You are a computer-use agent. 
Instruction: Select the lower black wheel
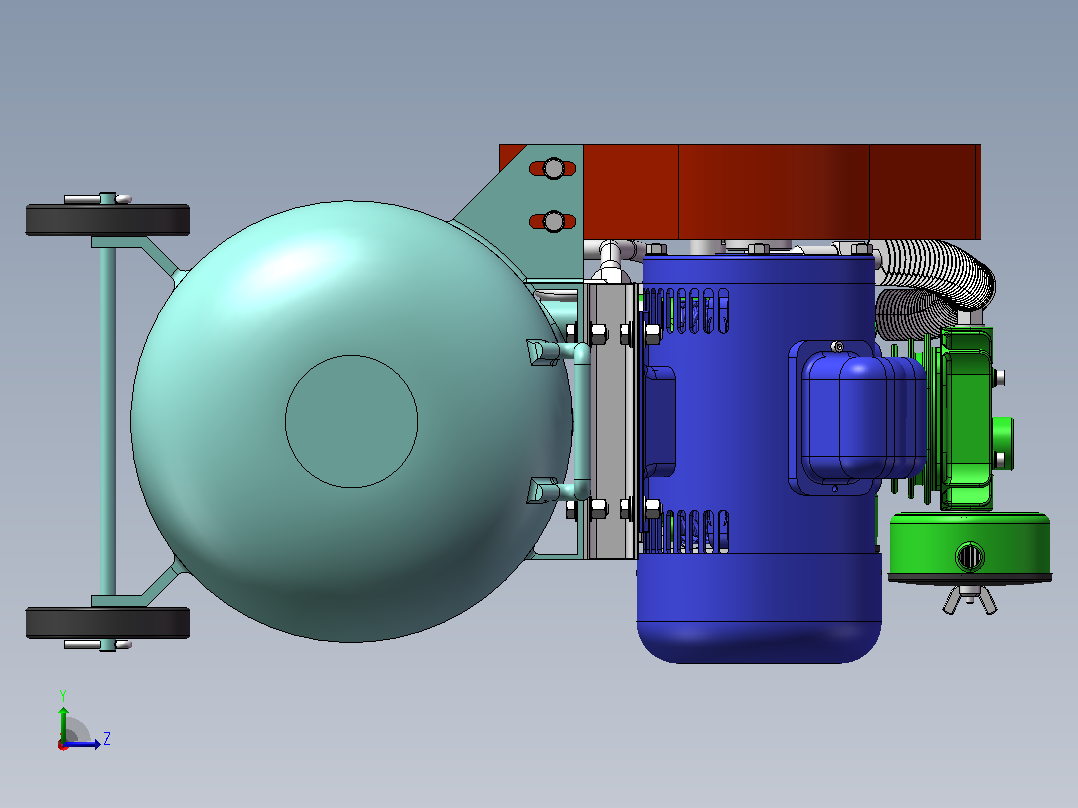click(108, 623)
